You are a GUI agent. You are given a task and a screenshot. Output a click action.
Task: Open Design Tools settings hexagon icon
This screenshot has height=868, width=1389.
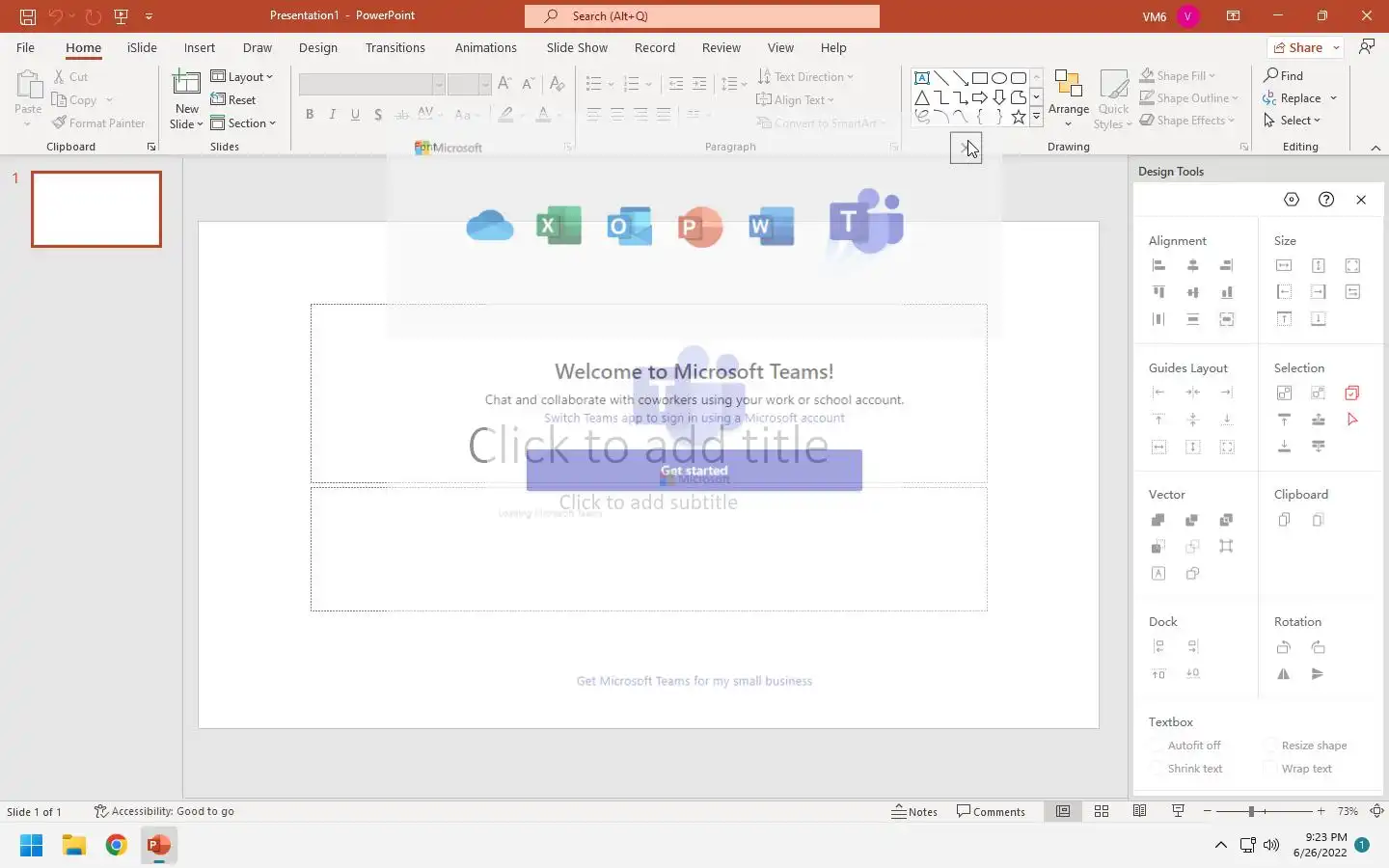click(1292, 200)
